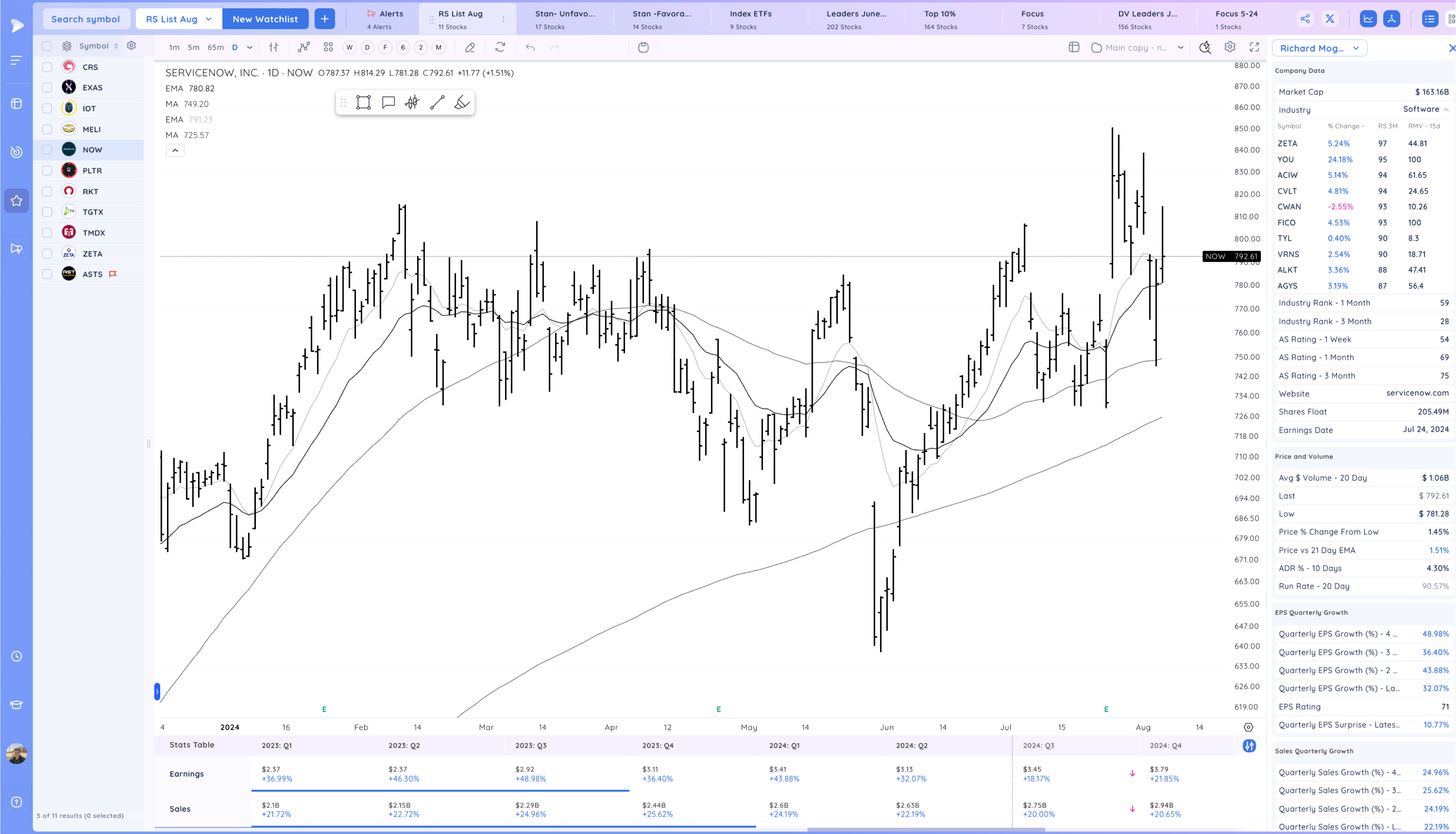Collapse the moving average indicators list
This screenshot has width=1456, height=834.
175,151
